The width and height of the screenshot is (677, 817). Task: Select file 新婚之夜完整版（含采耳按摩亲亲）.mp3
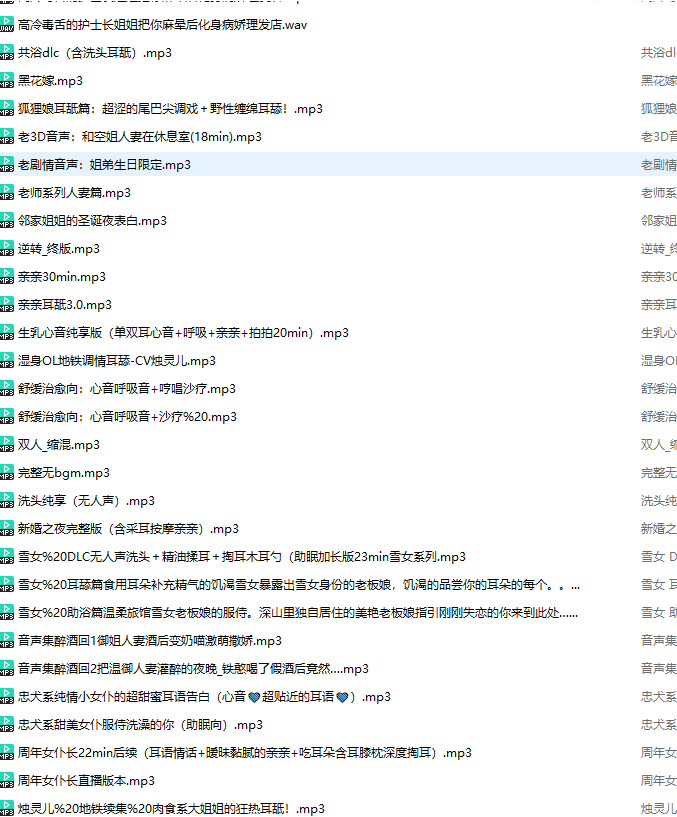pos(128,529)
